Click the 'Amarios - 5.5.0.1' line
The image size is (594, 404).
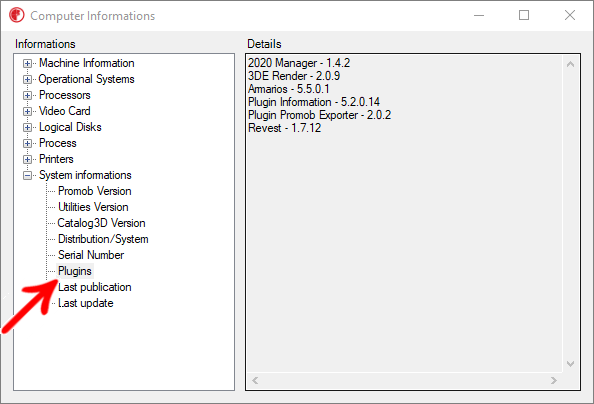289,89
